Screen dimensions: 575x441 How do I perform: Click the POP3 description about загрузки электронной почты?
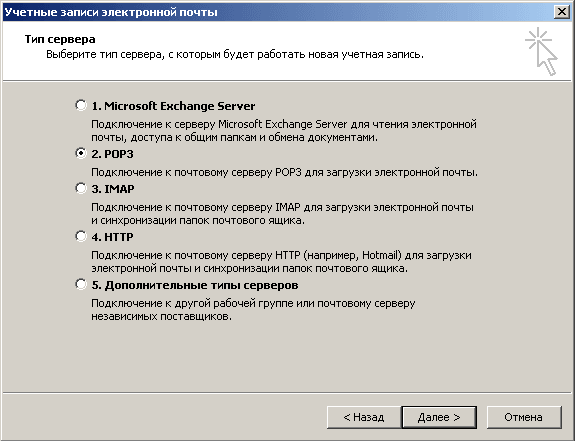(x=285, y=172)
